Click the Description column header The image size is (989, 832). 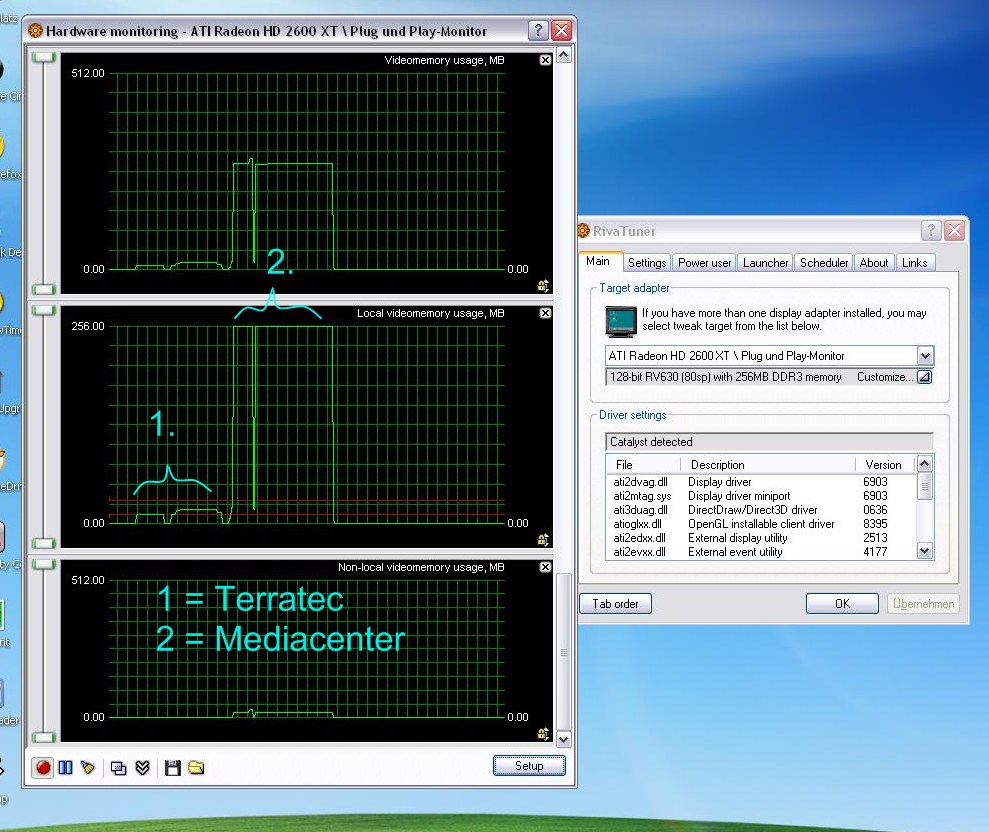pyautogui.click(x=768, y=464)
